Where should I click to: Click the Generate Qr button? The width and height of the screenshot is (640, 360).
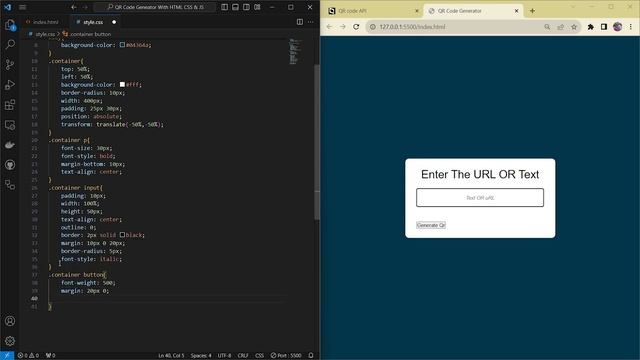[431, 225]
